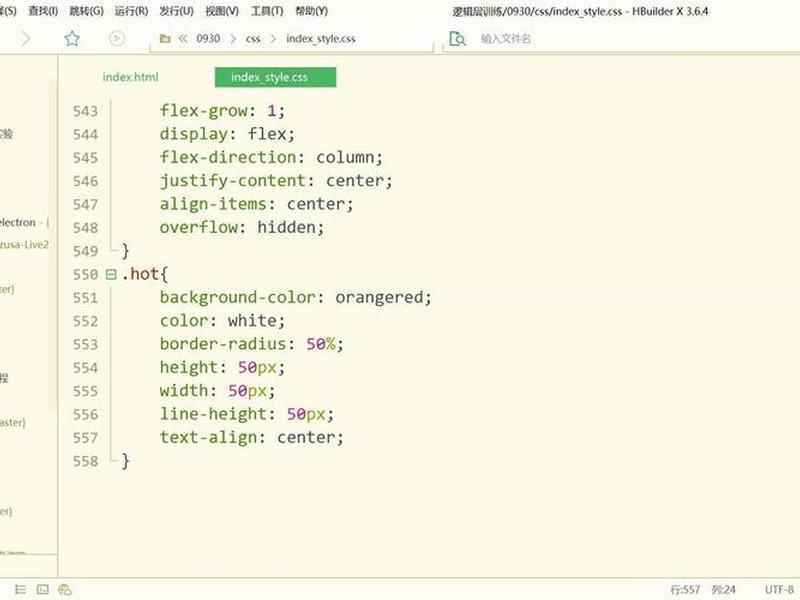Viewport: 800px width, 600px height.
Task: Click flex-direction property on line 545
Action: (228, 157)
